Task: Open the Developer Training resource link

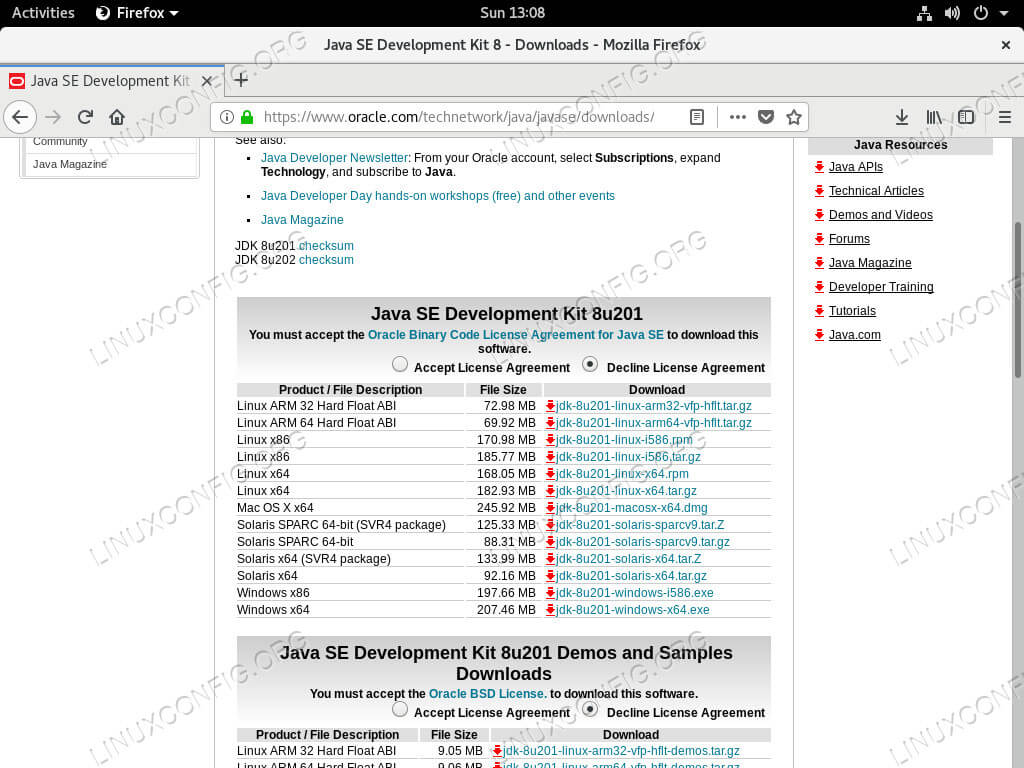Action: click(x=881, y=287)
